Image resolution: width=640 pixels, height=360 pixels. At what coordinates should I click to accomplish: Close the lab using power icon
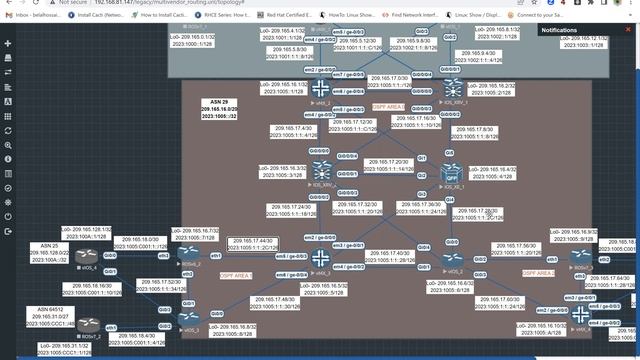(8, 217)
